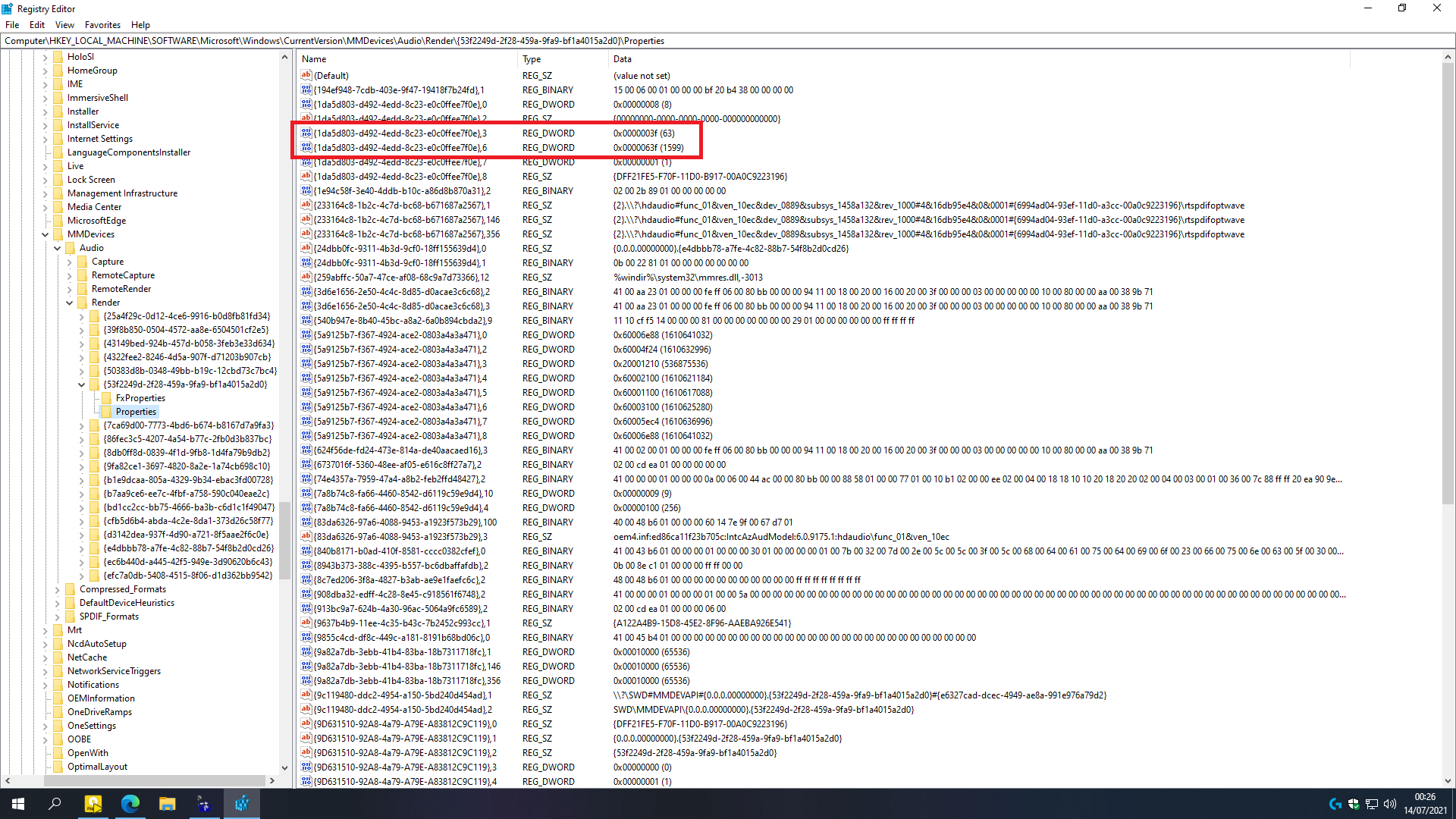Select the RemoteRender key
1456x819 pixels.
pos(121,289)
